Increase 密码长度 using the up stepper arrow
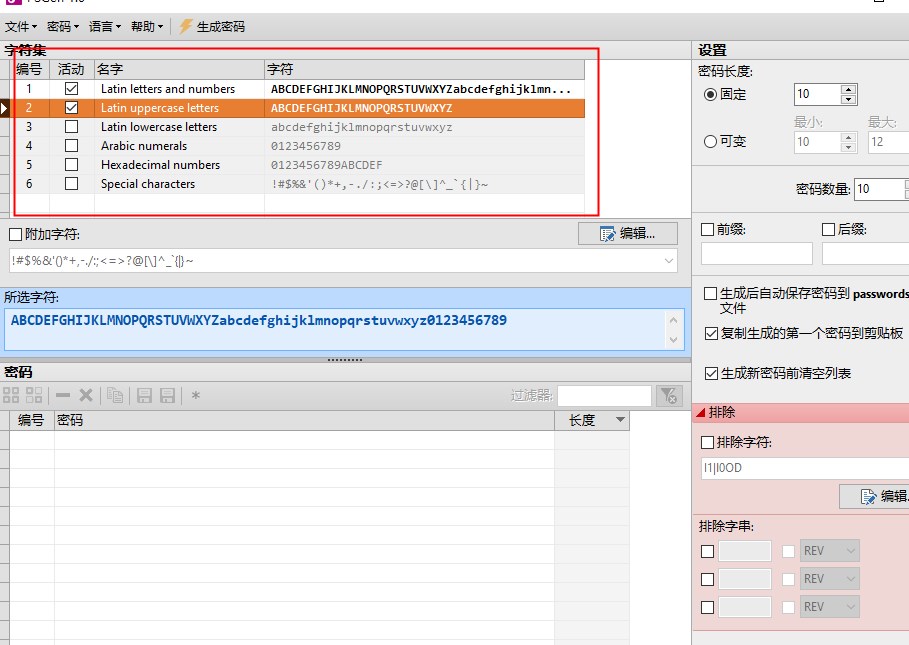This screenshot has width=909, height=645. [849, 89]
